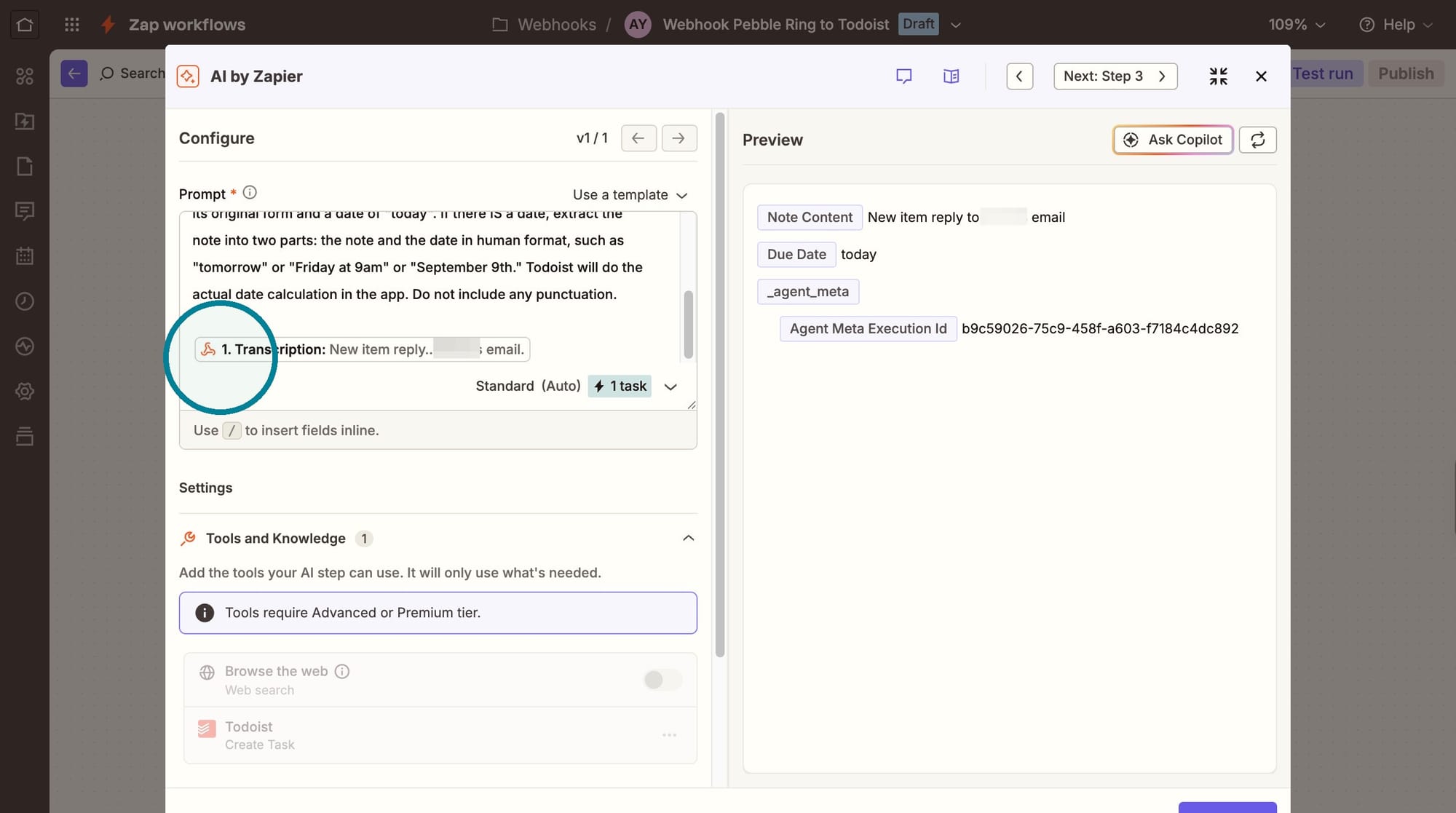Select the execution id value text

1100,328
